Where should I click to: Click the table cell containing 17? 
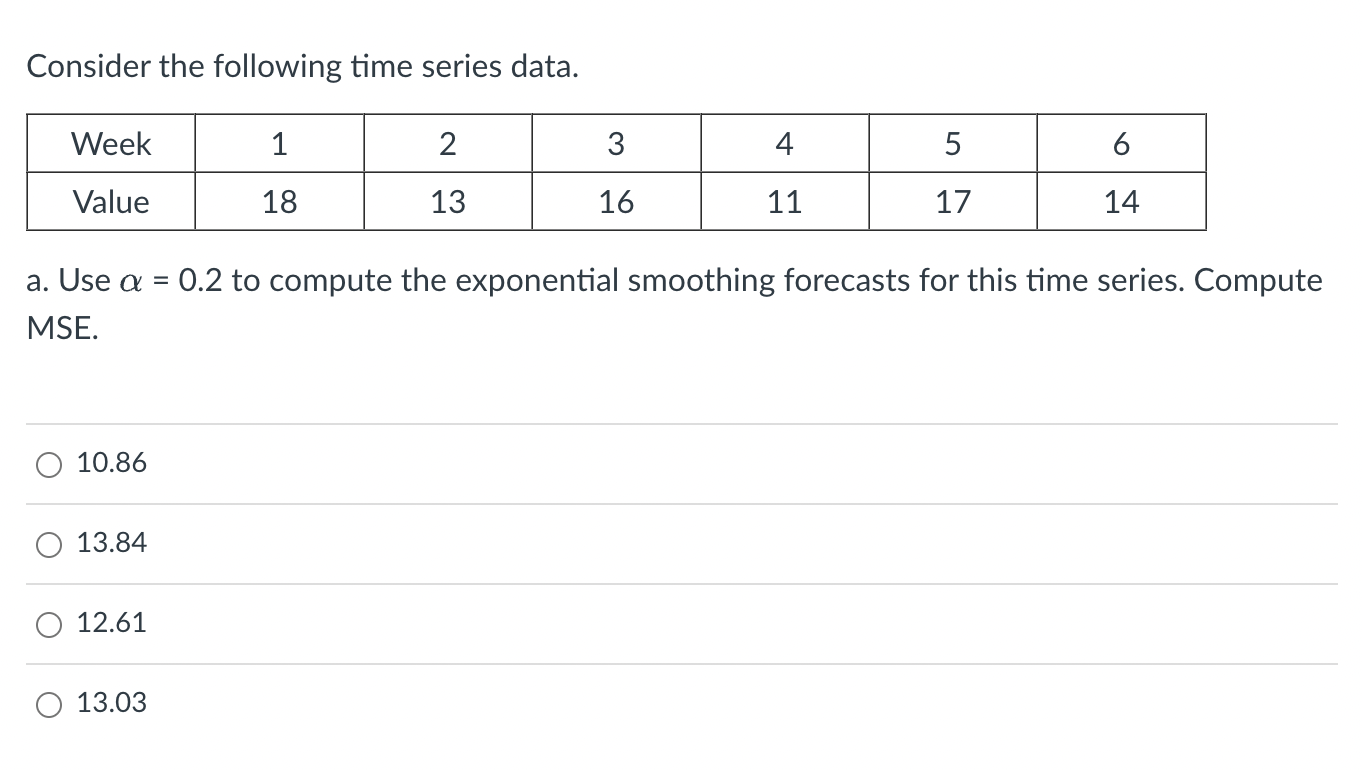(x=952, y=201)
